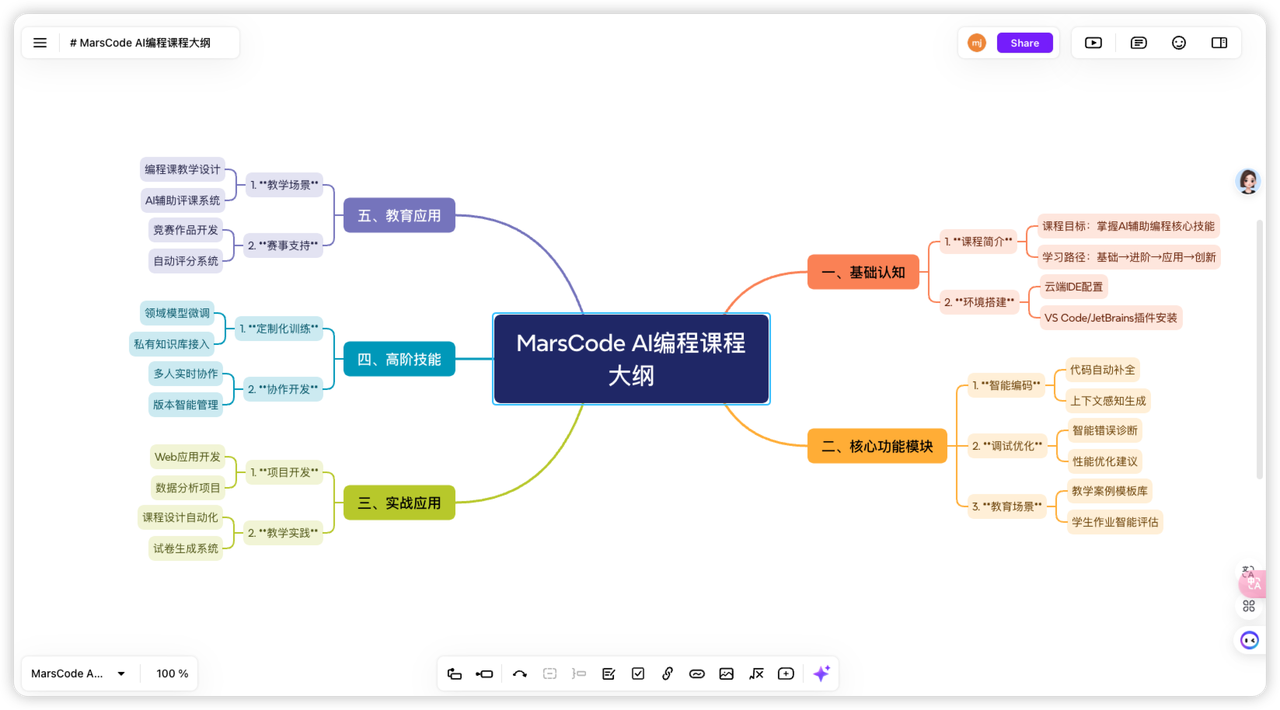Click the 上下文感知生成 leaf node
The image size is (1280, 710).
click(1108, 401)
